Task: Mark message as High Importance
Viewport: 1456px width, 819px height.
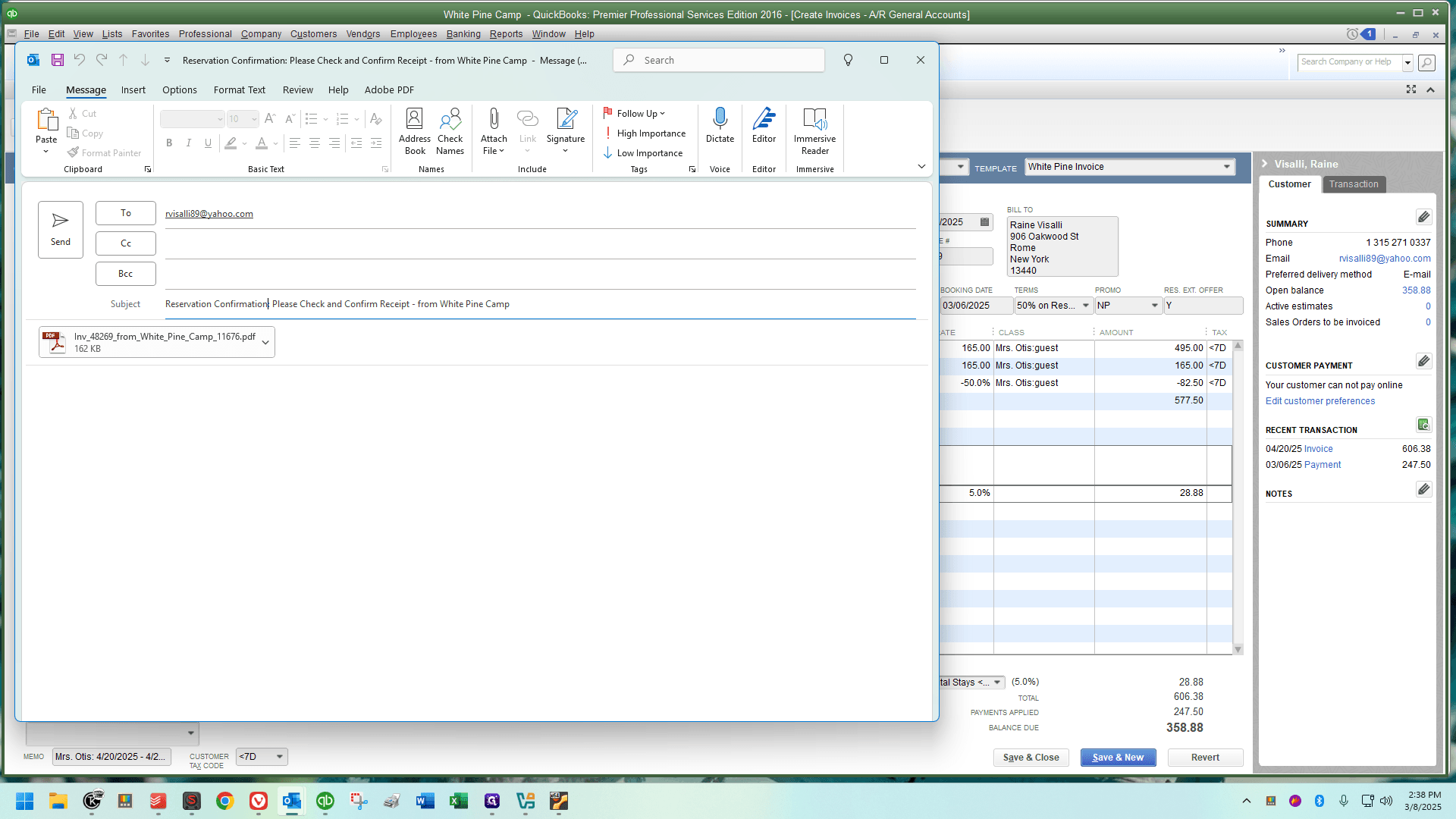Action: coord(645,133)
